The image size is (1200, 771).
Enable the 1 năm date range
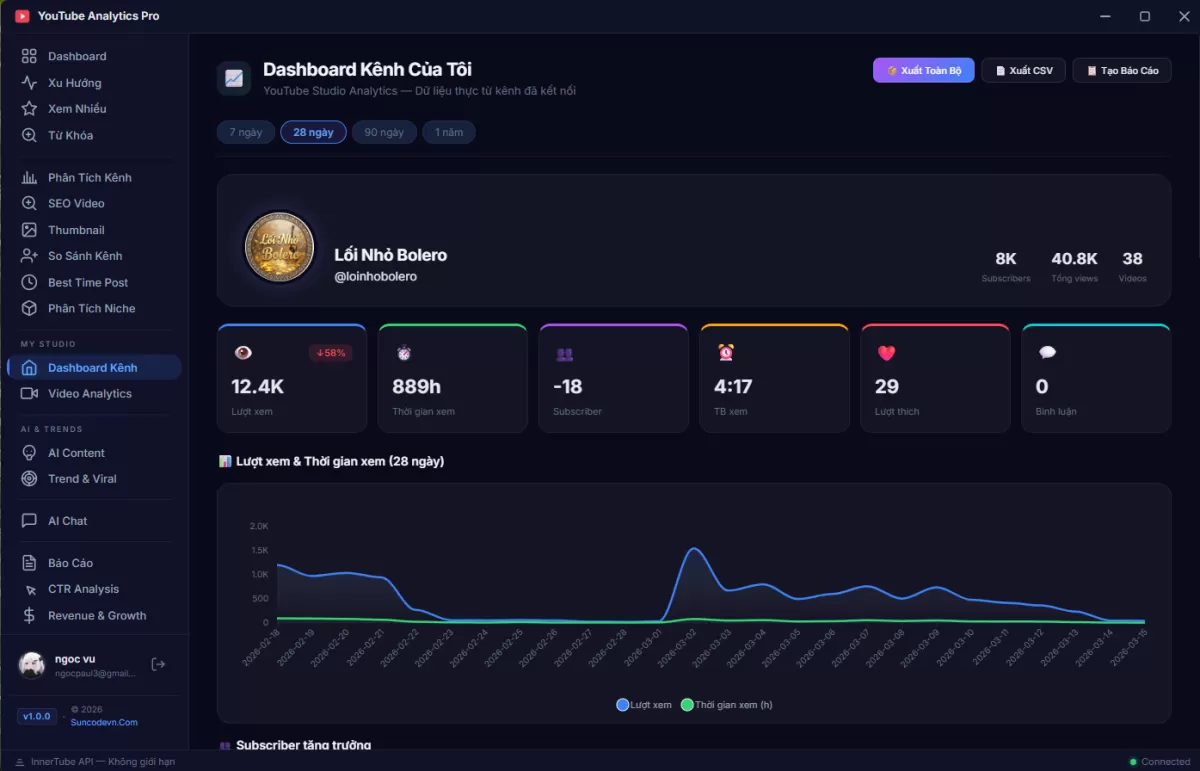click(448, 131)
